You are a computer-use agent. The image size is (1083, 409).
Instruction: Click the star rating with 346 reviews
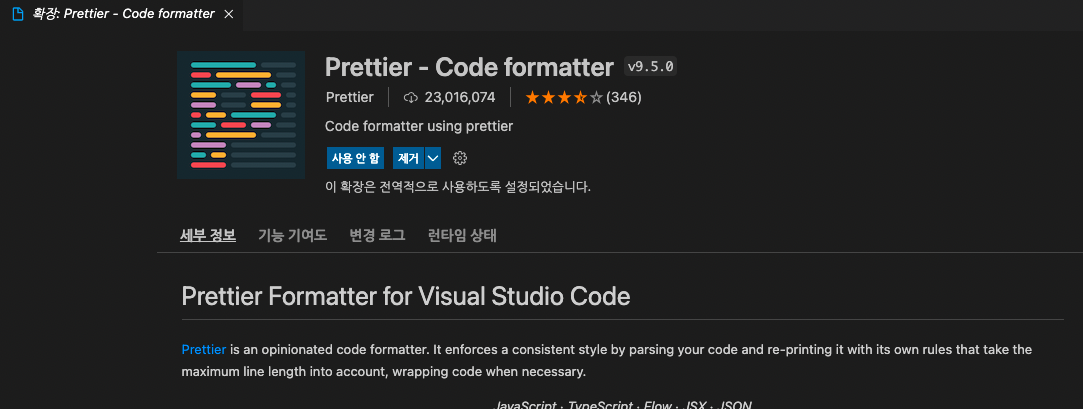pos(584,97)
